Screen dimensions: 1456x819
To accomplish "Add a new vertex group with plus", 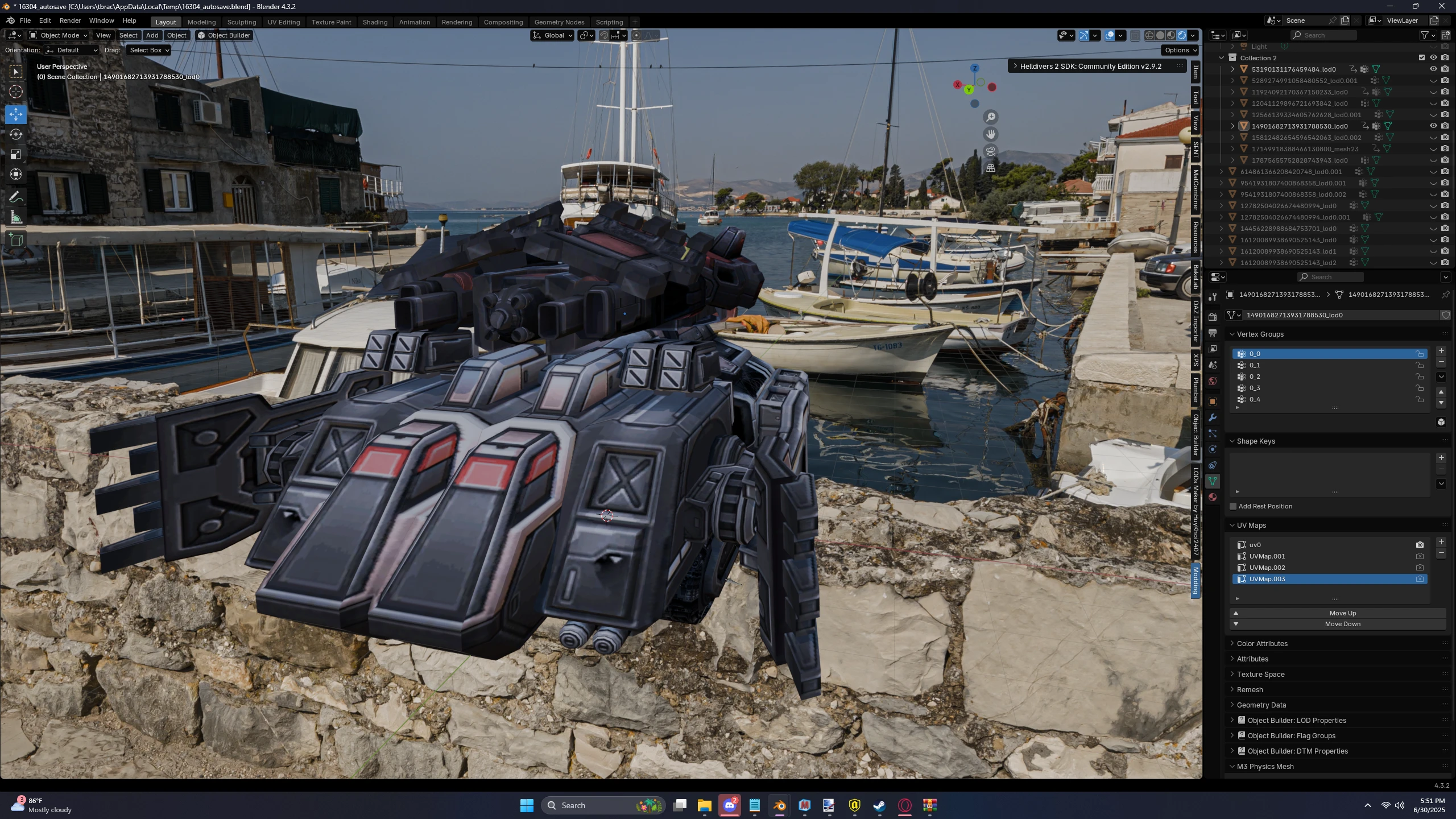I will click(1441, 351).
